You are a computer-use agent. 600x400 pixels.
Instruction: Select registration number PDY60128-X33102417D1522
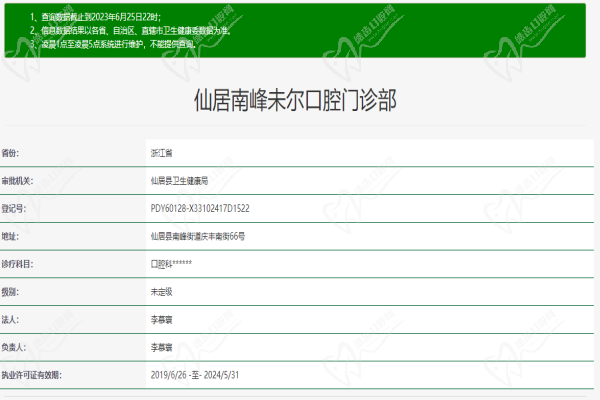200,209
